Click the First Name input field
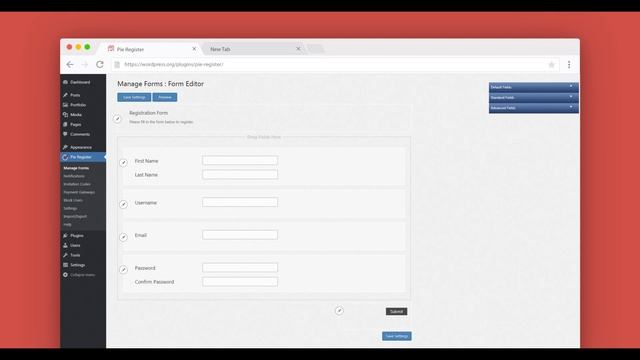 [240, 160]
